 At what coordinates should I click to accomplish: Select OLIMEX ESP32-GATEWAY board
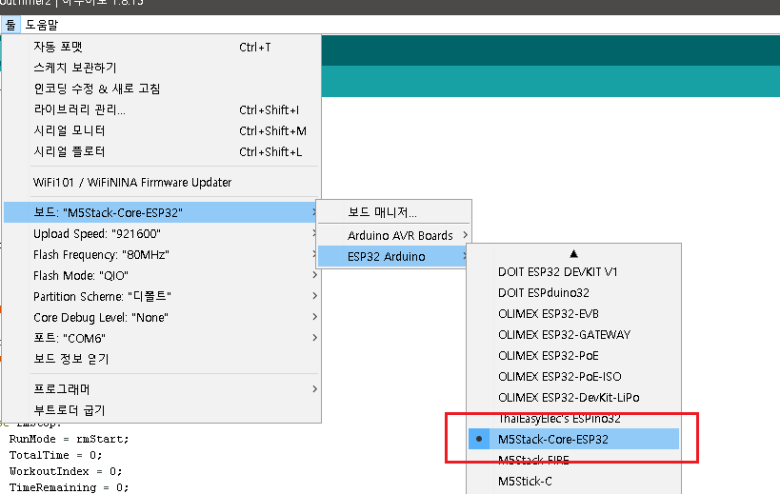(x=574, y=335)
